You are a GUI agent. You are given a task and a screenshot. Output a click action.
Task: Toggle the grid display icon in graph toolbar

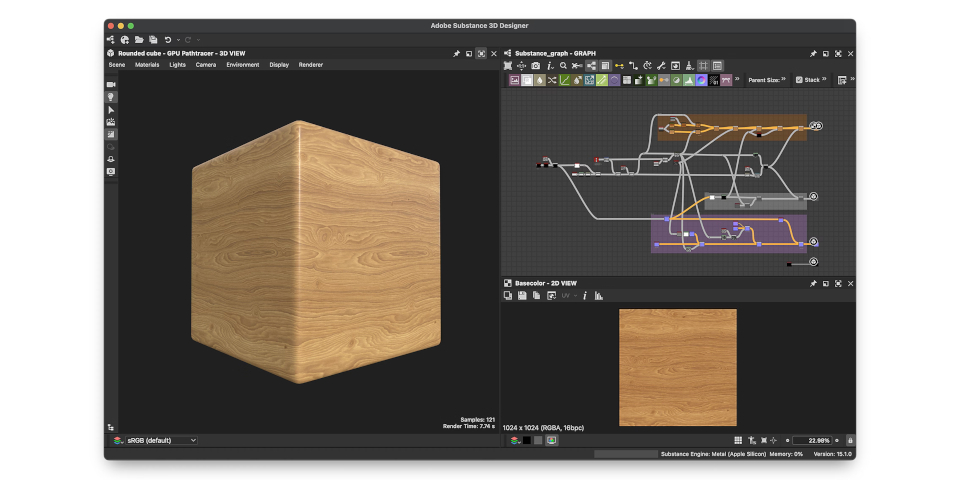[x=703, y=66]
